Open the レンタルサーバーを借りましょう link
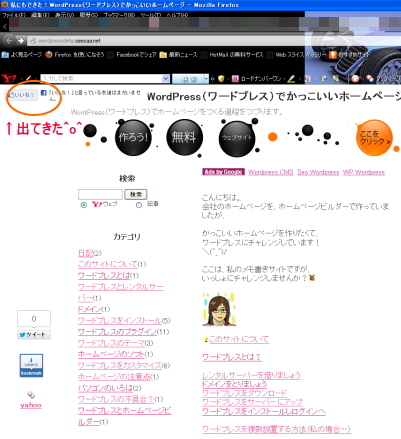401x439 pixels. point(251,375)
